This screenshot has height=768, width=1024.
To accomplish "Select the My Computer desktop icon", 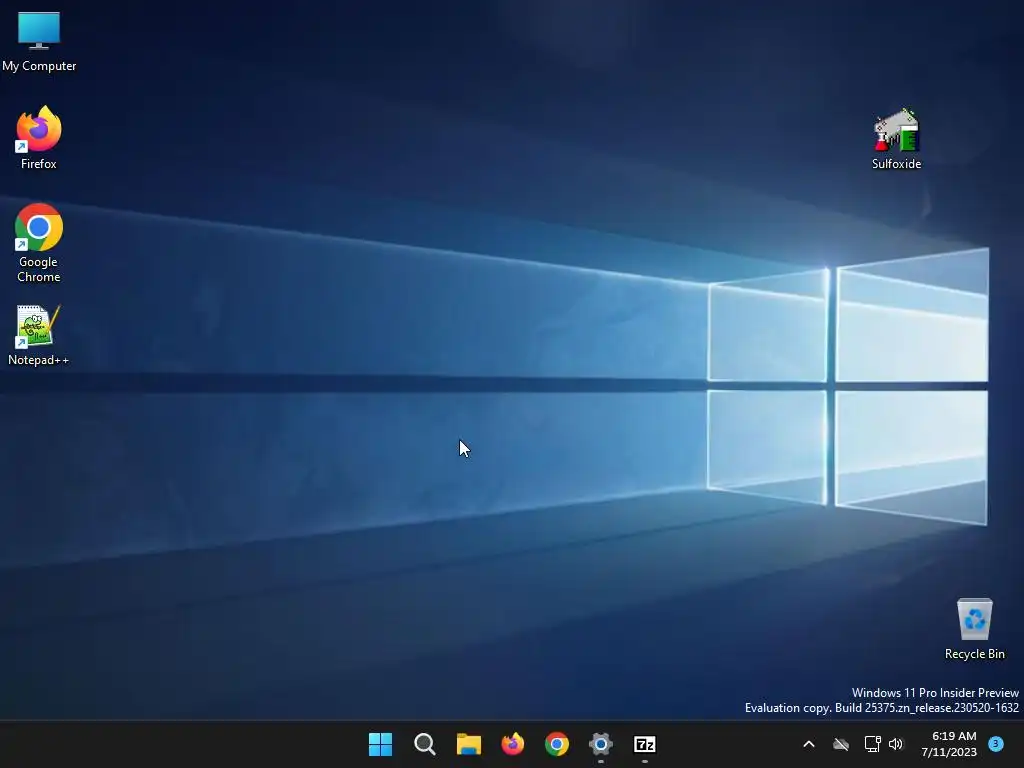I will click(39, 40).
